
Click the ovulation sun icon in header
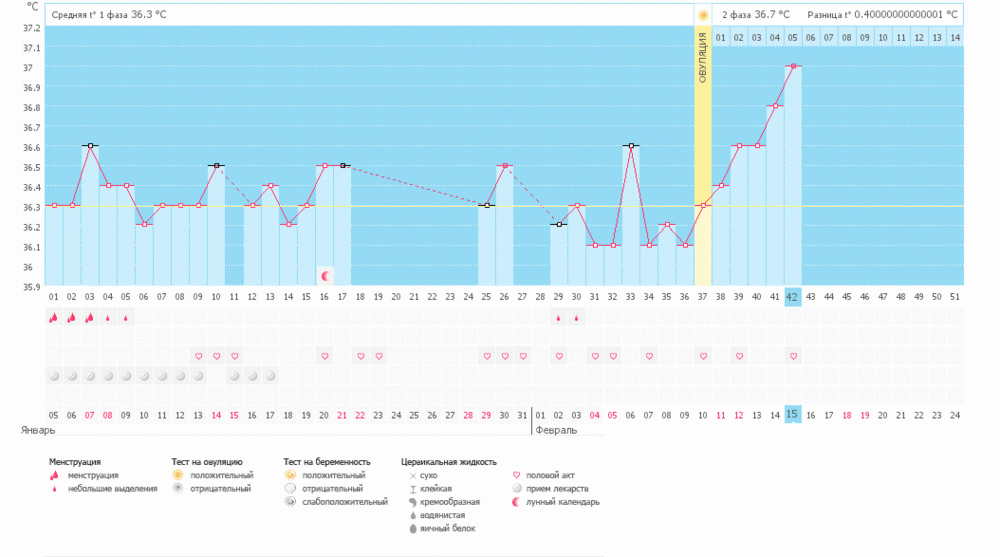tap(703, 15)
